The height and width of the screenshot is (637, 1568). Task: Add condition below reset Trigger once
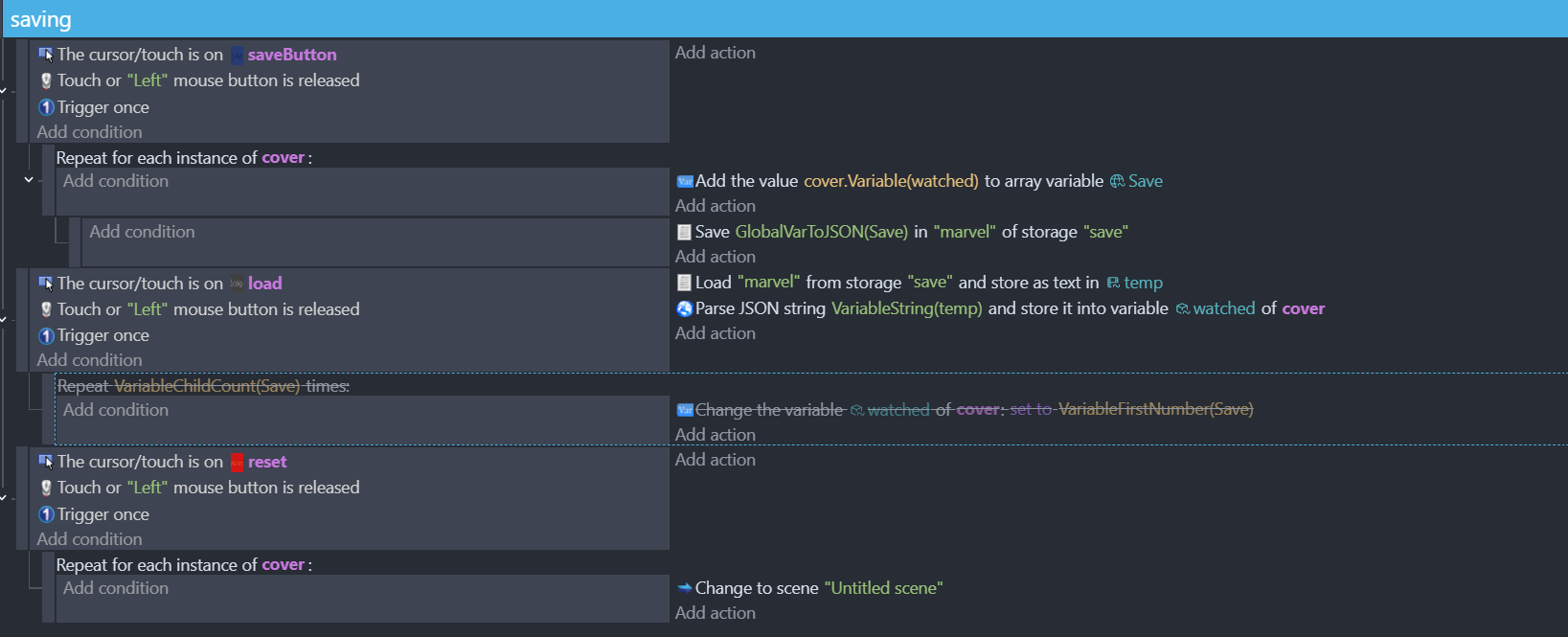point(89,539)
